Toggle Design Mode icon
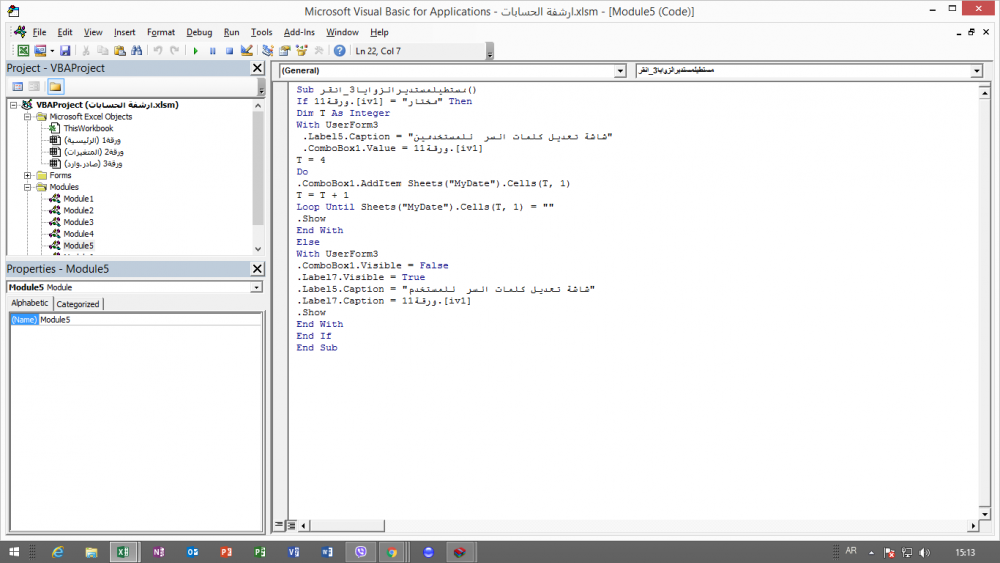This screenshot has height=563, width=1000. coord(246,51)
